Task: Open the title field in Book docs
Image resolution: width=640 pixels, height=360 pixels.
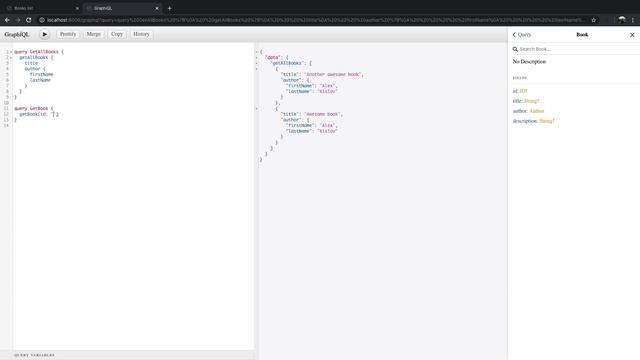Action: pos(517,101)
